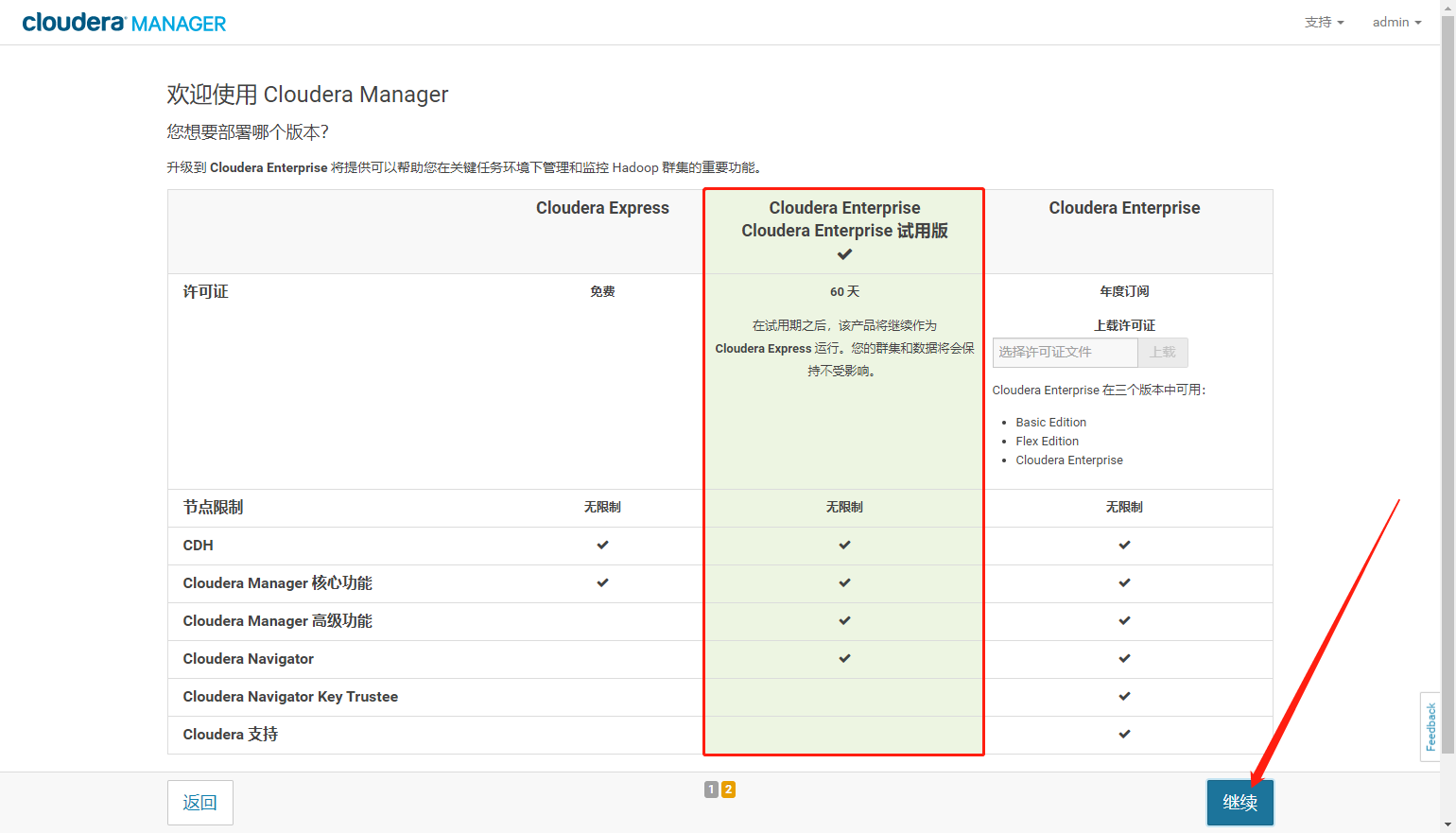
Task: Click Cloudera Manager 核心功能 checkmark in trial column
Action: 844,582
